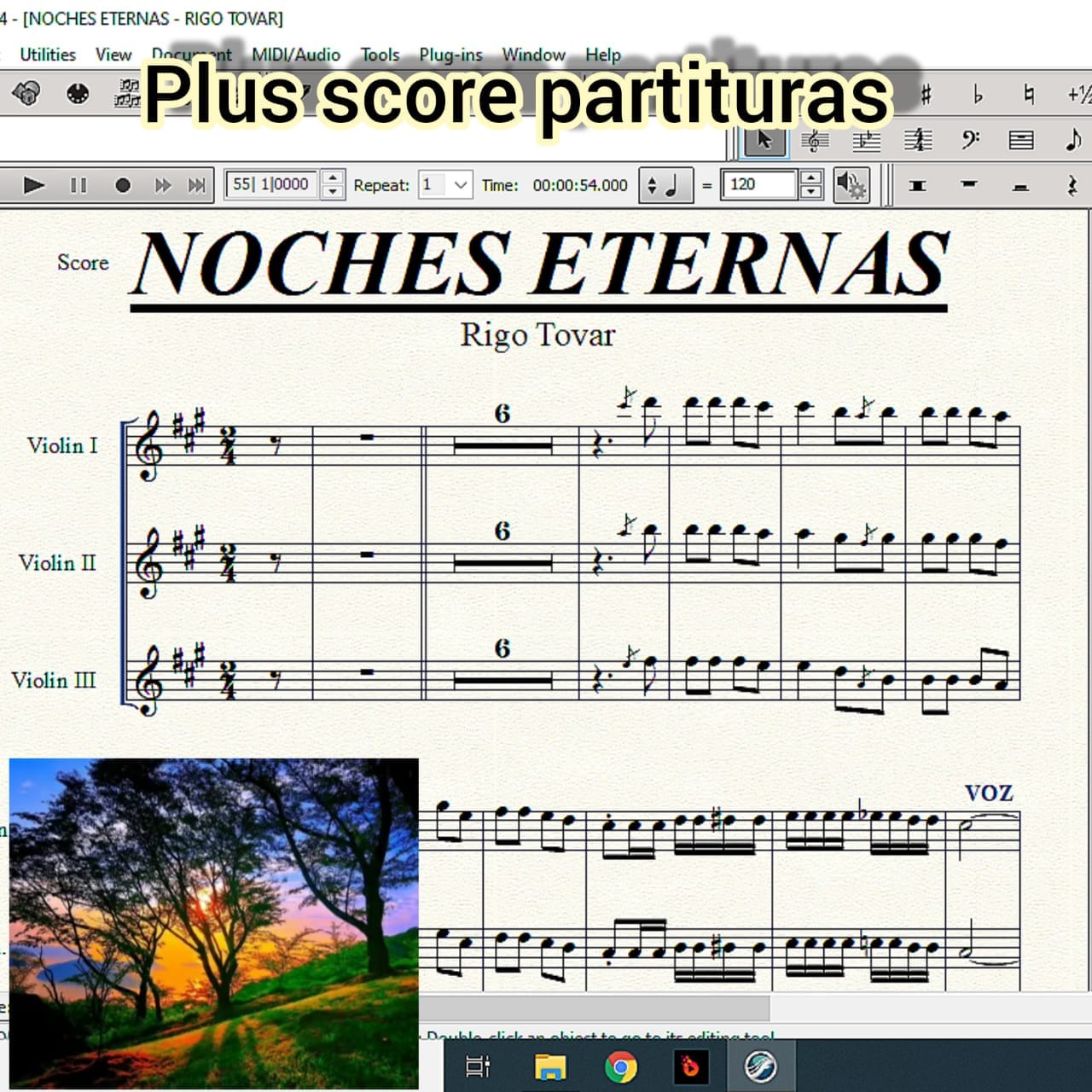Pick the Clef tool (bass clef)

coord(970,140)
